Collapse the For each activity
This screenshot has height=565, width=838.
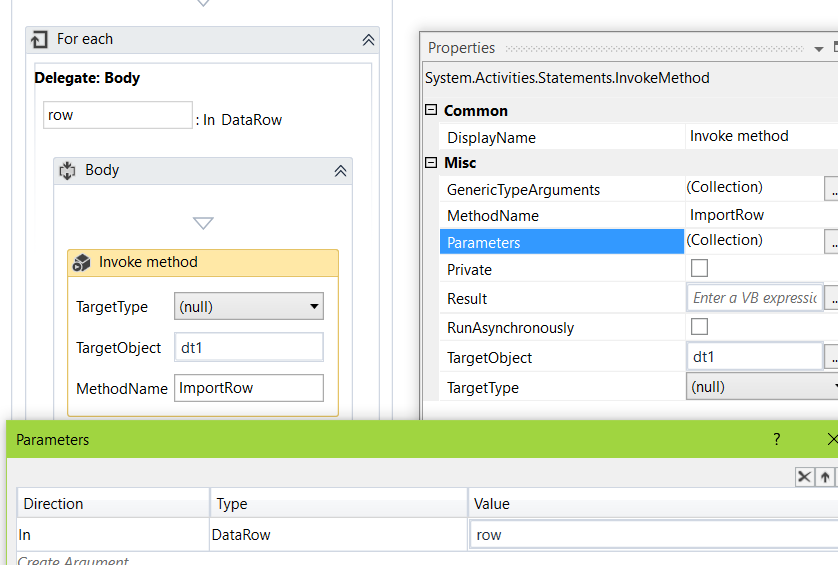click(x=368, y=40)
